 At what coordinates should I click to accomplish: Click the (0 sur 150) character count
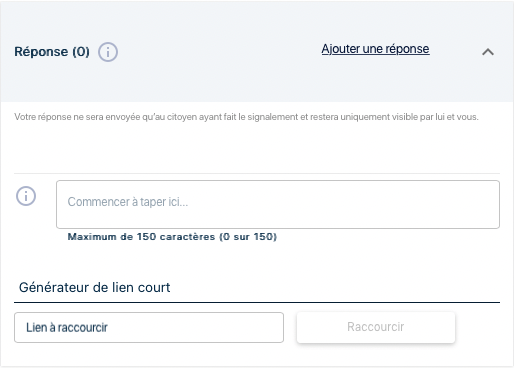coord(248,237)
